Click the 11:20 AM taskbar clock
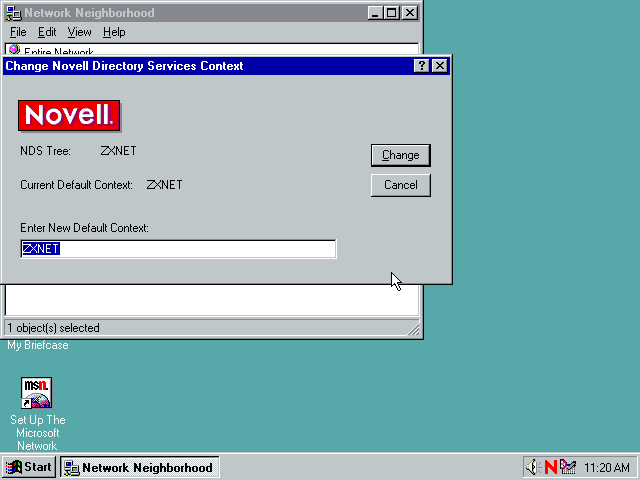 [607, 467]
